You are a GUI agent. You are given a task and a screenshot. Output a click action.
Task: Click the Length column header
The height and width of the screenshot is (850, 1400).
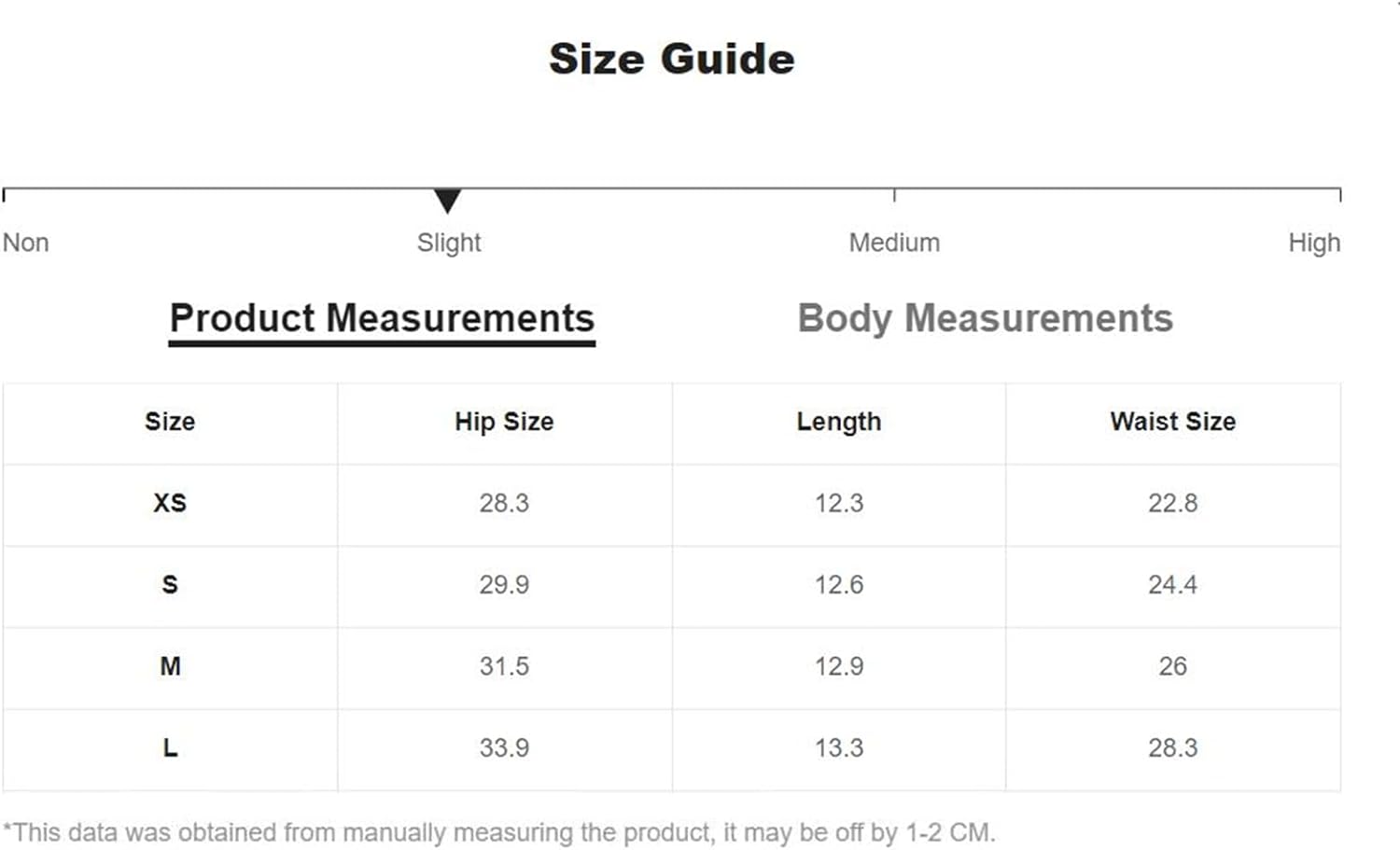pyautogui.click(x=838, y=422)
